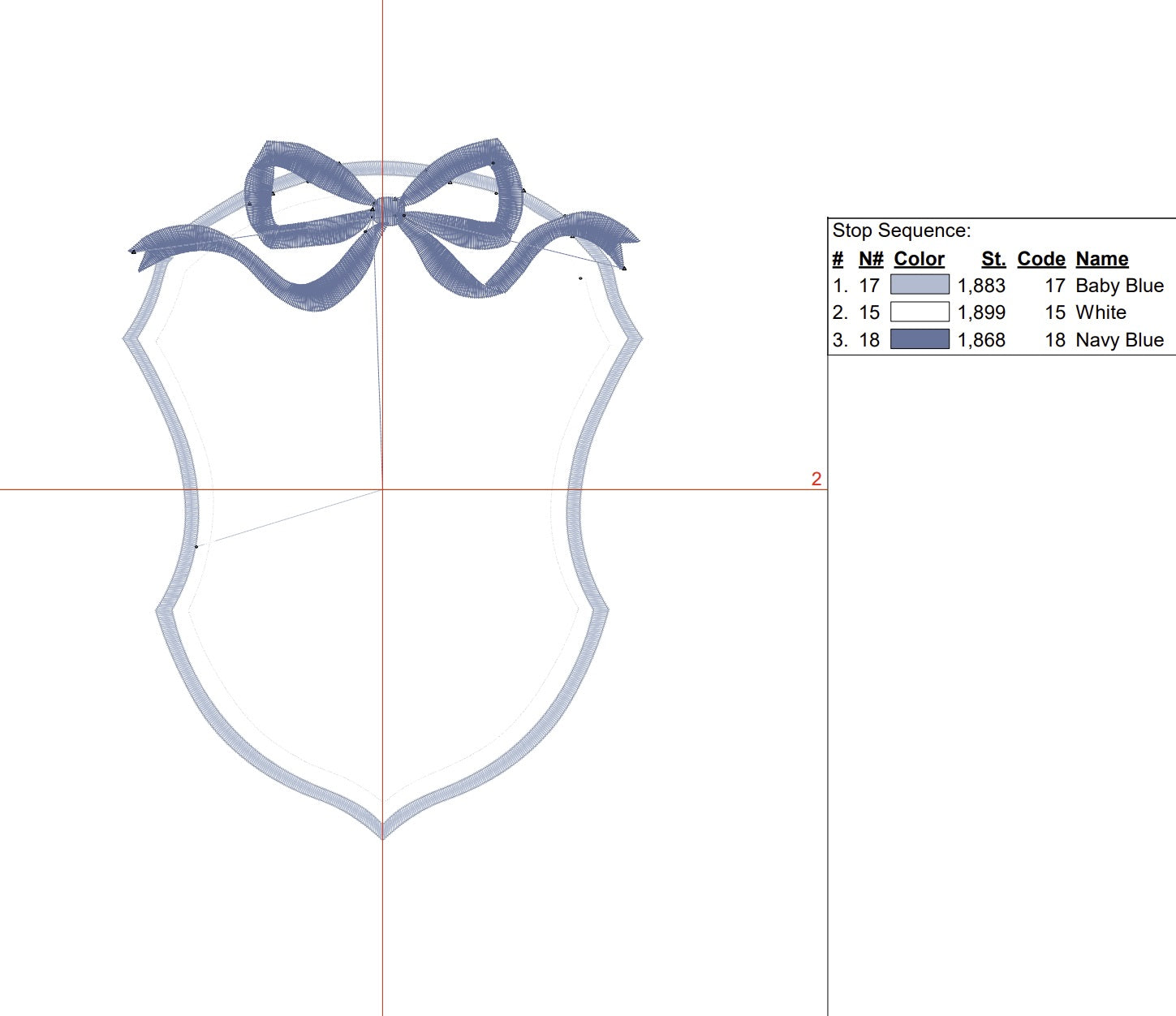Click the center knot of the bow
This screenshot has height=1016, width=1176.
tap(389, 210)
